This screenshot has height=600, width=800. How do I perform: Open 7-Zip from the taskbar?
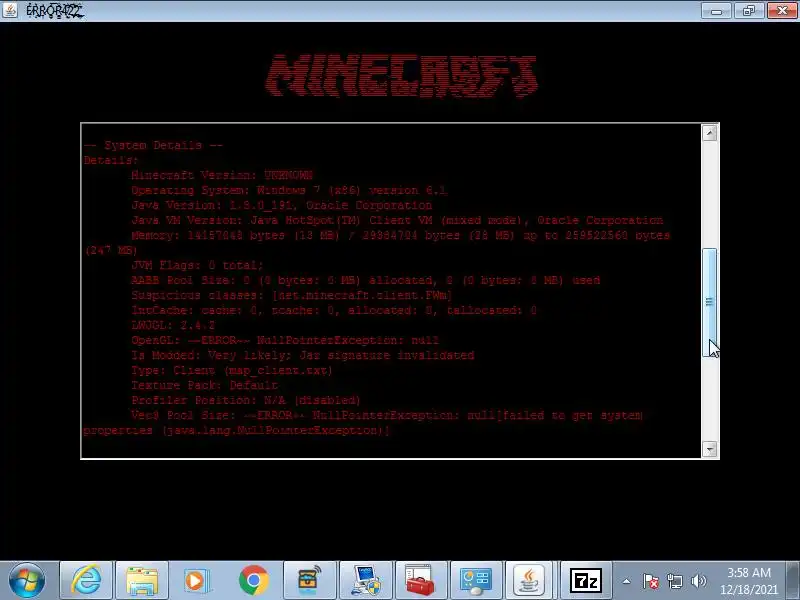[585, 581]
